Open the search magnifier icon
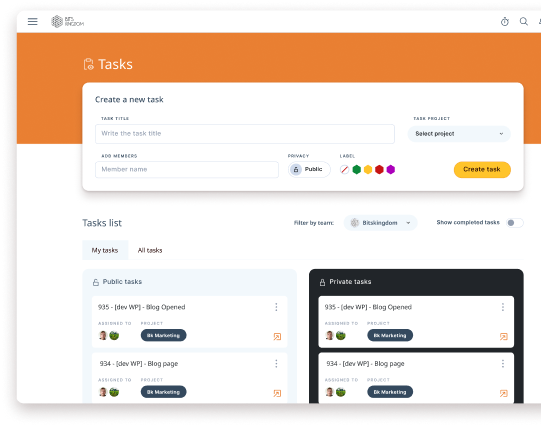The image size is (541, 427). pyautogui.click(x=523, y=21)
